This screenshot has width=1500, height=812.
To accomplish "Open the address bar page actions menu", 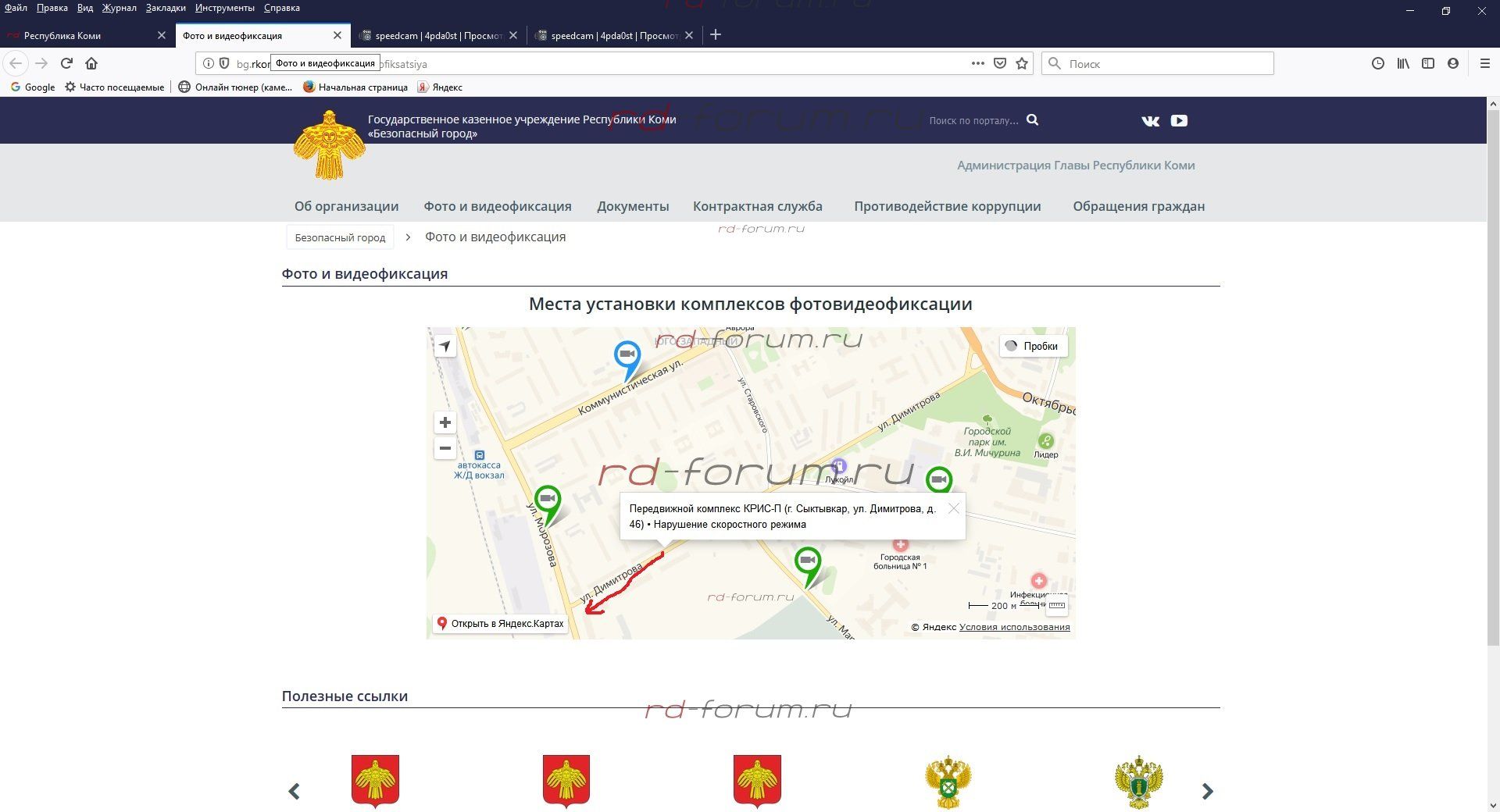I will click(x=977, y=64).
